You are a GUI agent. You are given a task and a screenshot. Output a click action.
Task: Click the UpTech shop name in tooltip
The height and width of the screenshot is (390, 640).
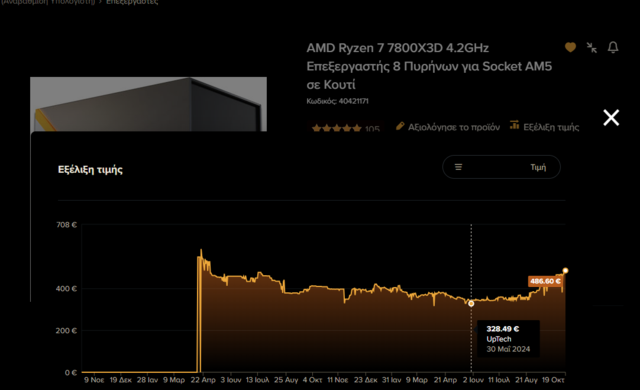[498, 339]
